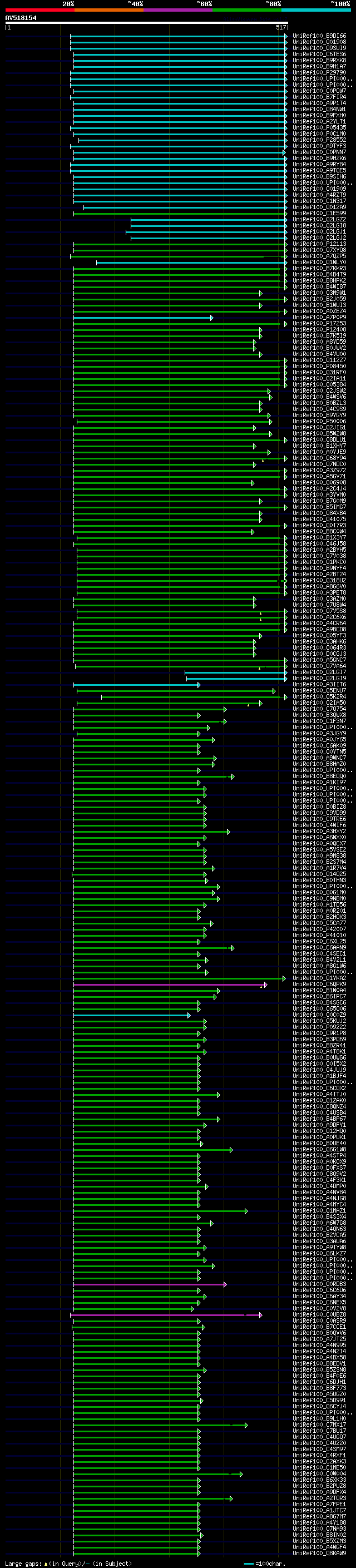Click label UniRef100_A4CR64
356x1568 pixels.
tap(319, 624)
